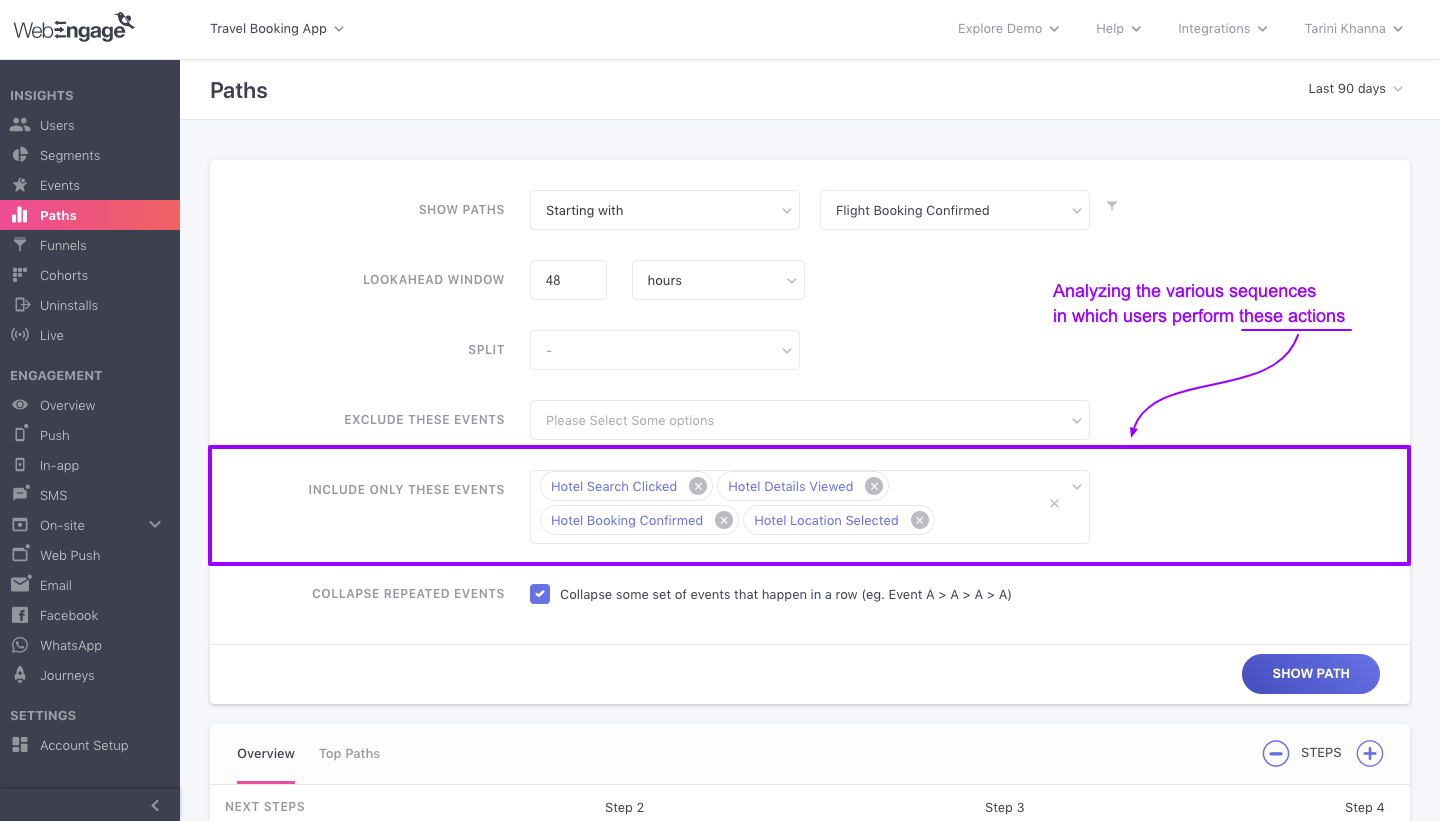Click the SHOW PATH button
This screenshot has width=1440, height=821.
[1311, 674]
